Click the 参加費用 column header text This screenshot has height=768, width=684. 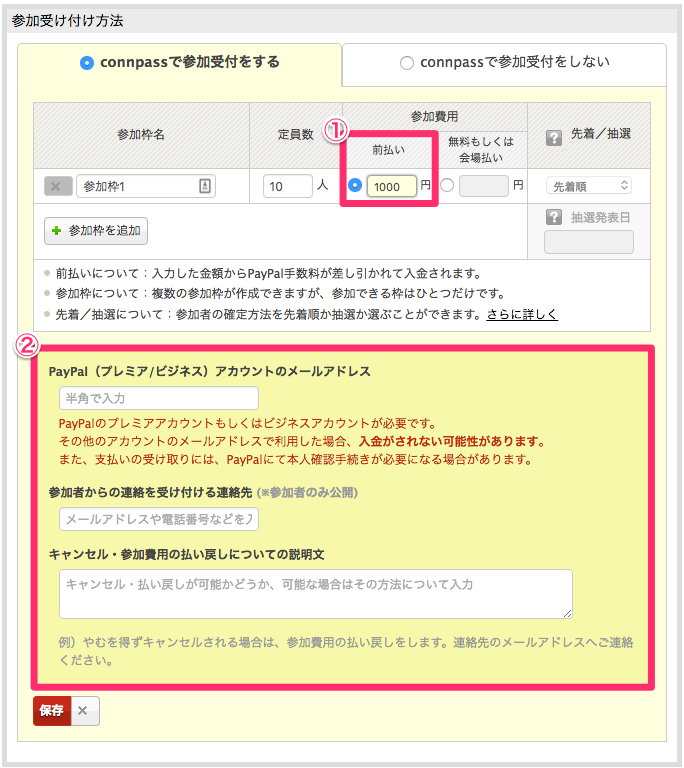point(435,117)
